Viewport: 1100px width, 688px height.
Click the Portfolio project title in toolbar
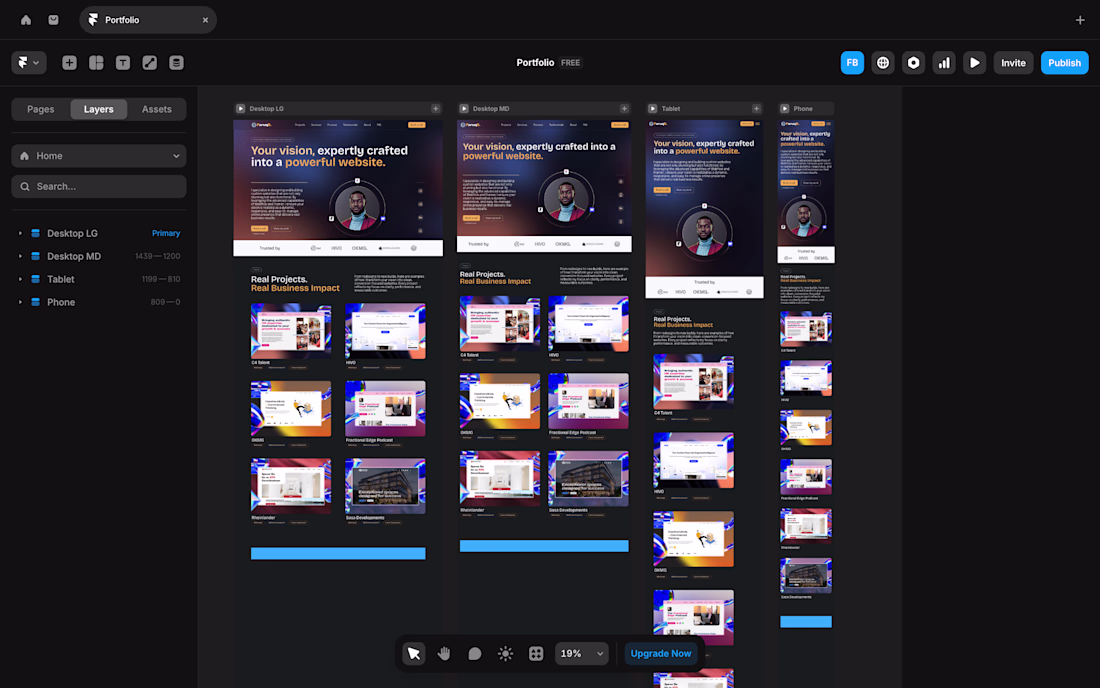535,62
